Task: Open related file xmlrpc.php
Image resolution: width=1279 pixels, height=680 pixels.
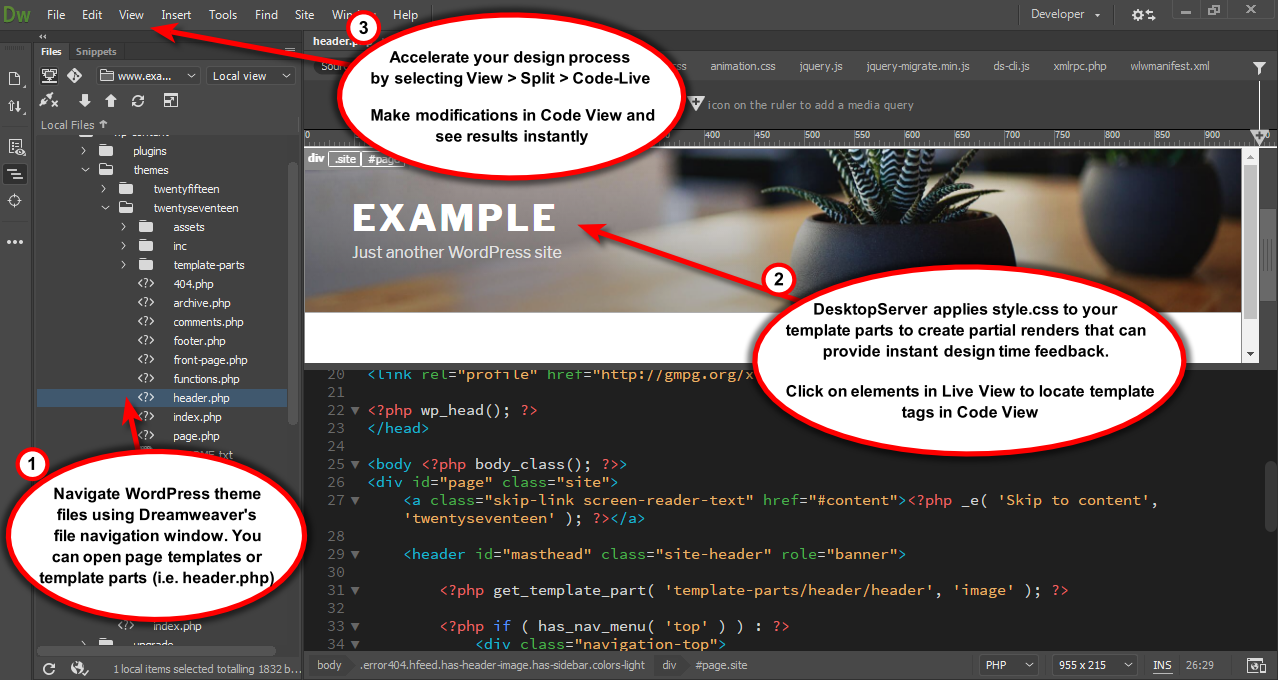Action: 1080,67
